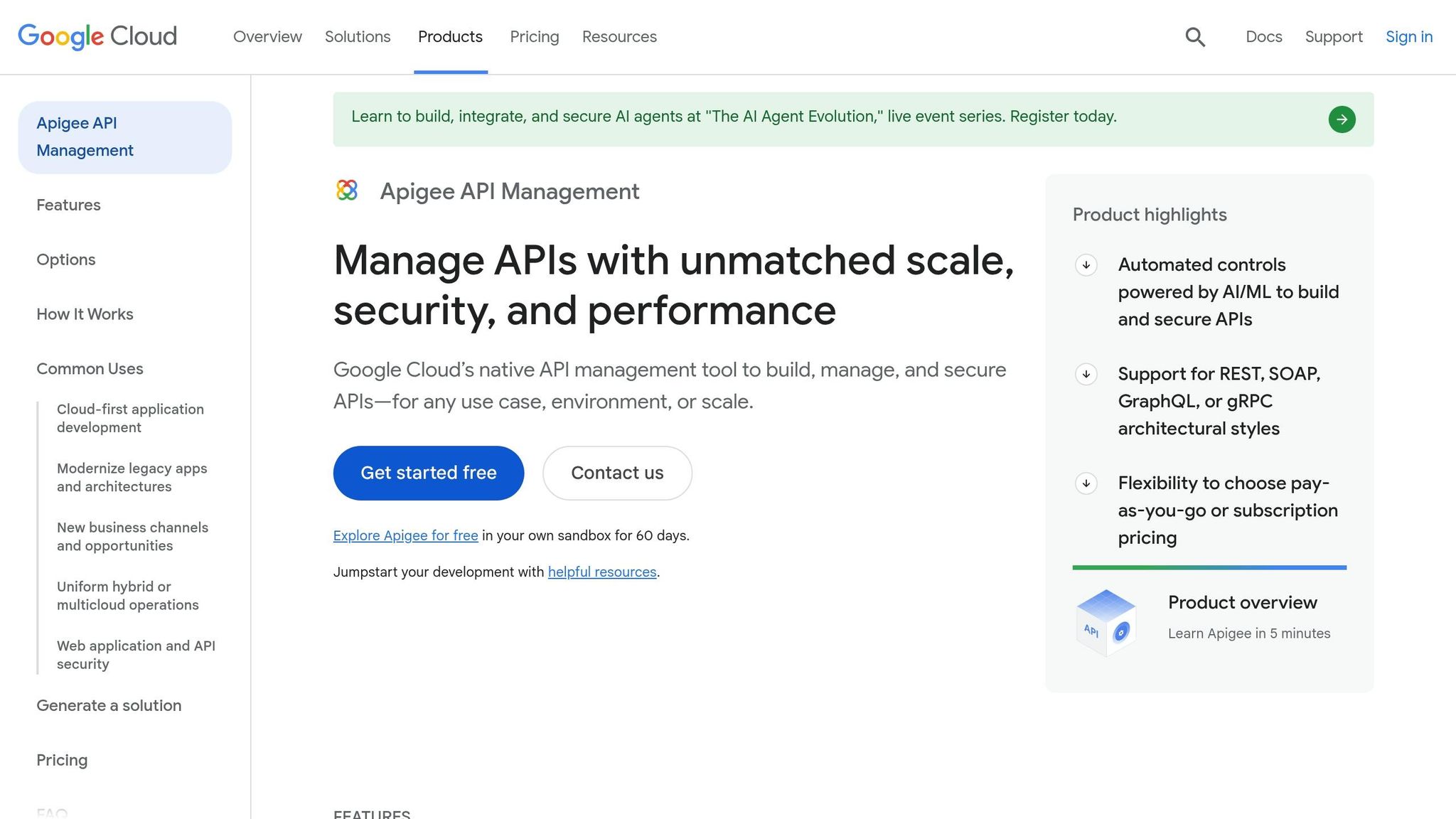Open the Products menu
This screenshot has width=1456, height=819.
pyautogui.click(x=450, y=36)
